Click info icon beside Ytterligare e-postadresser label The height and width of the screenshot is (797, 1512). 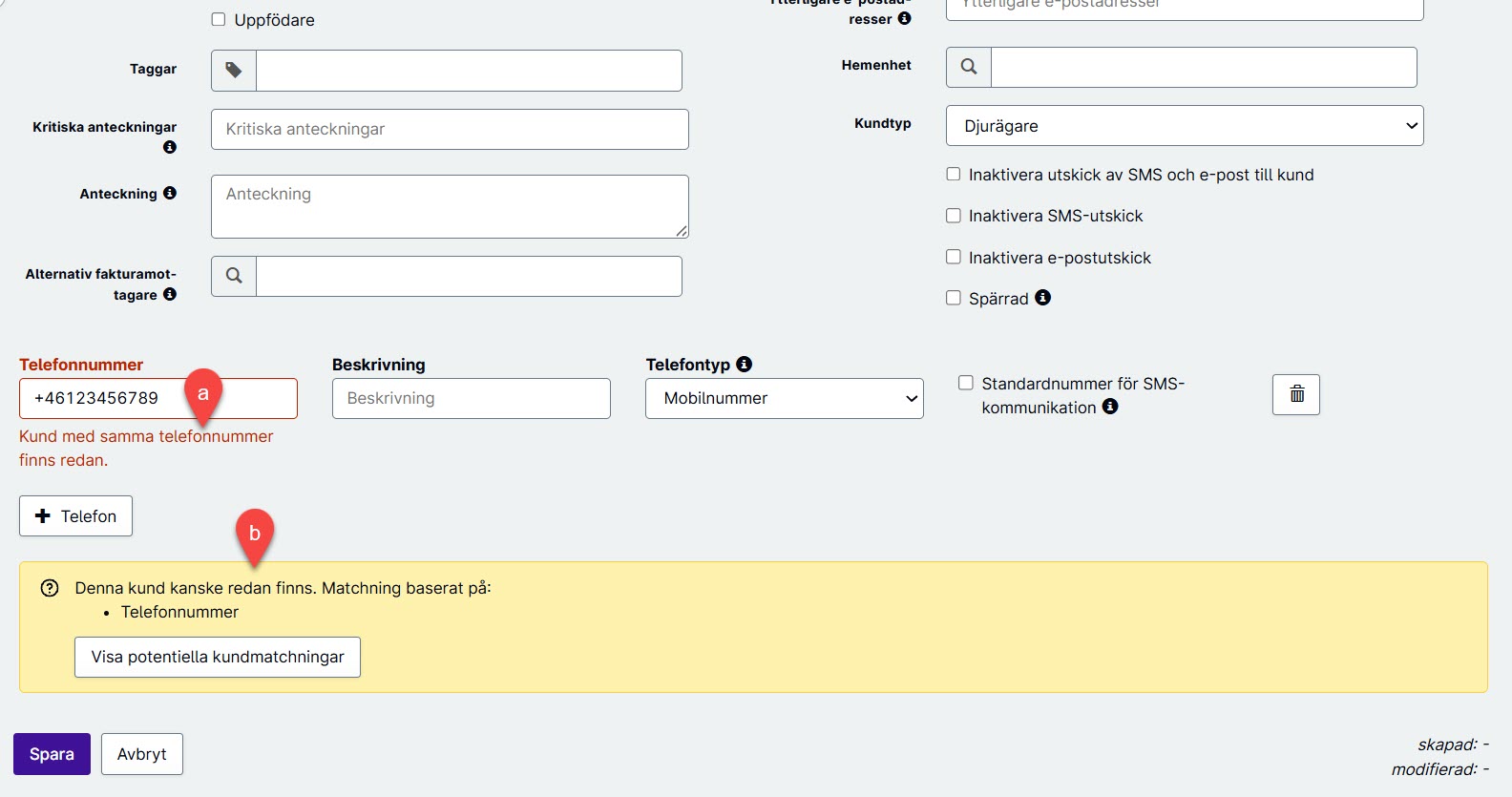905,18
